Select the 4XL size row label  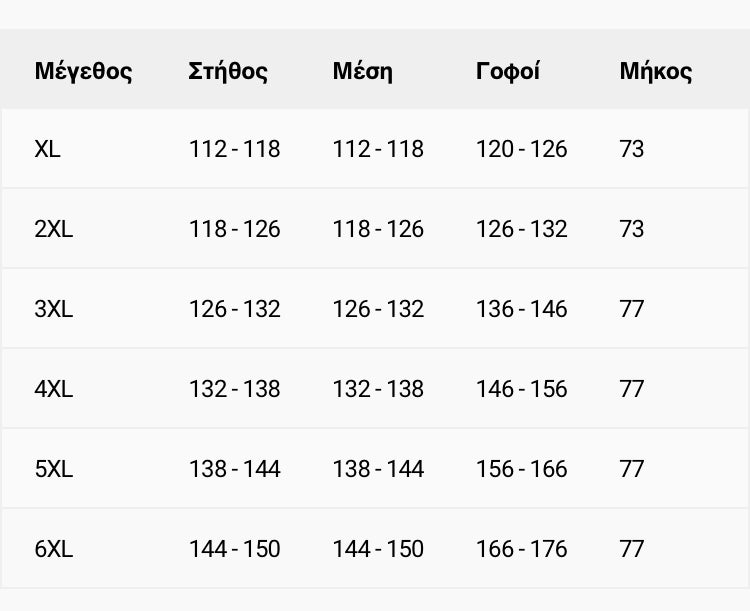pos(53,389)
